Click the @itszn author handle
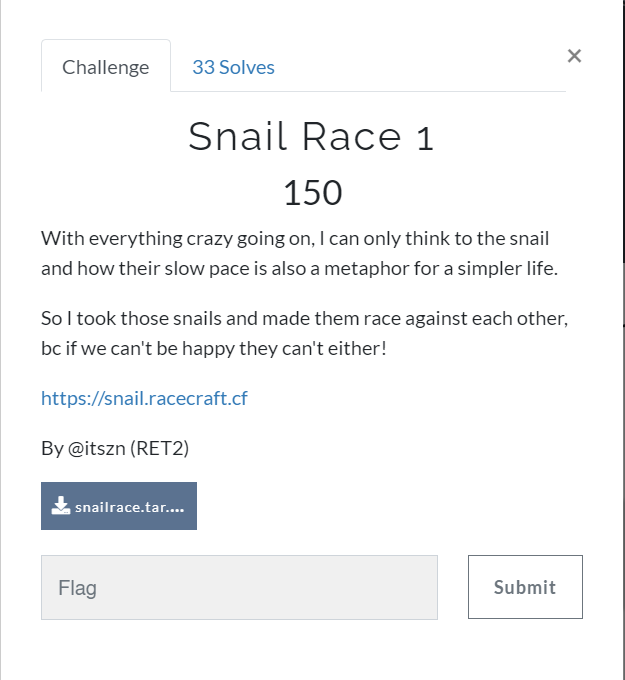625x680 pixels. click(x=97, y=448)
